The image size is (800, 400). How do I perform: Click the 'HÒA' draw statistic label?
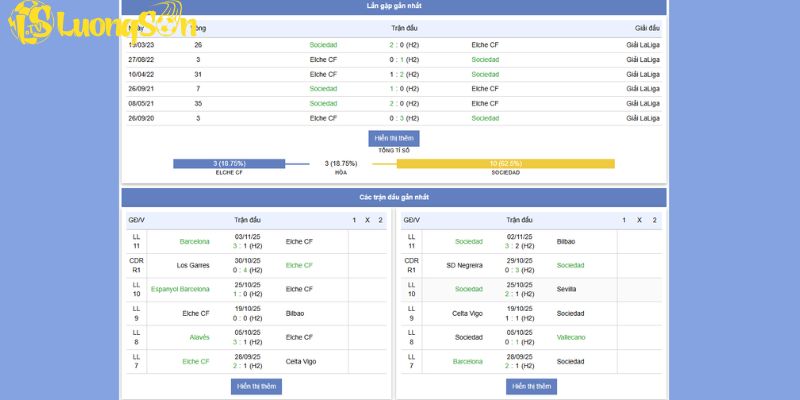[341, 172]
